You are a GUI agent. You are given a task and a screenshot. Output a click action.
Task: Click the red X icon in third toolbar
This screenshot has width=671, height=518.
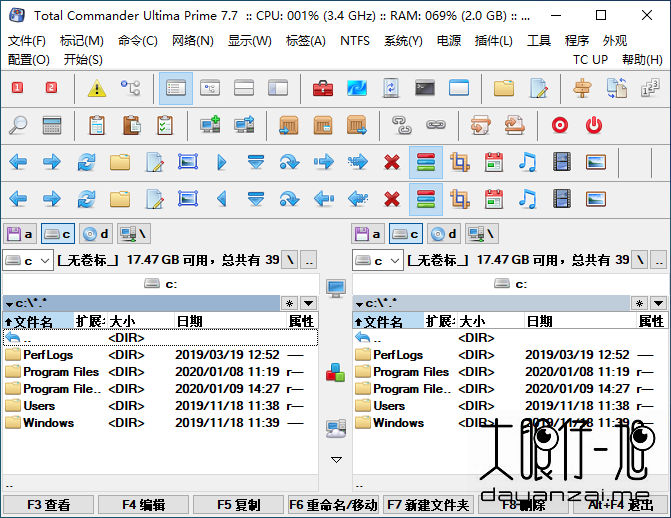[392, 162]
